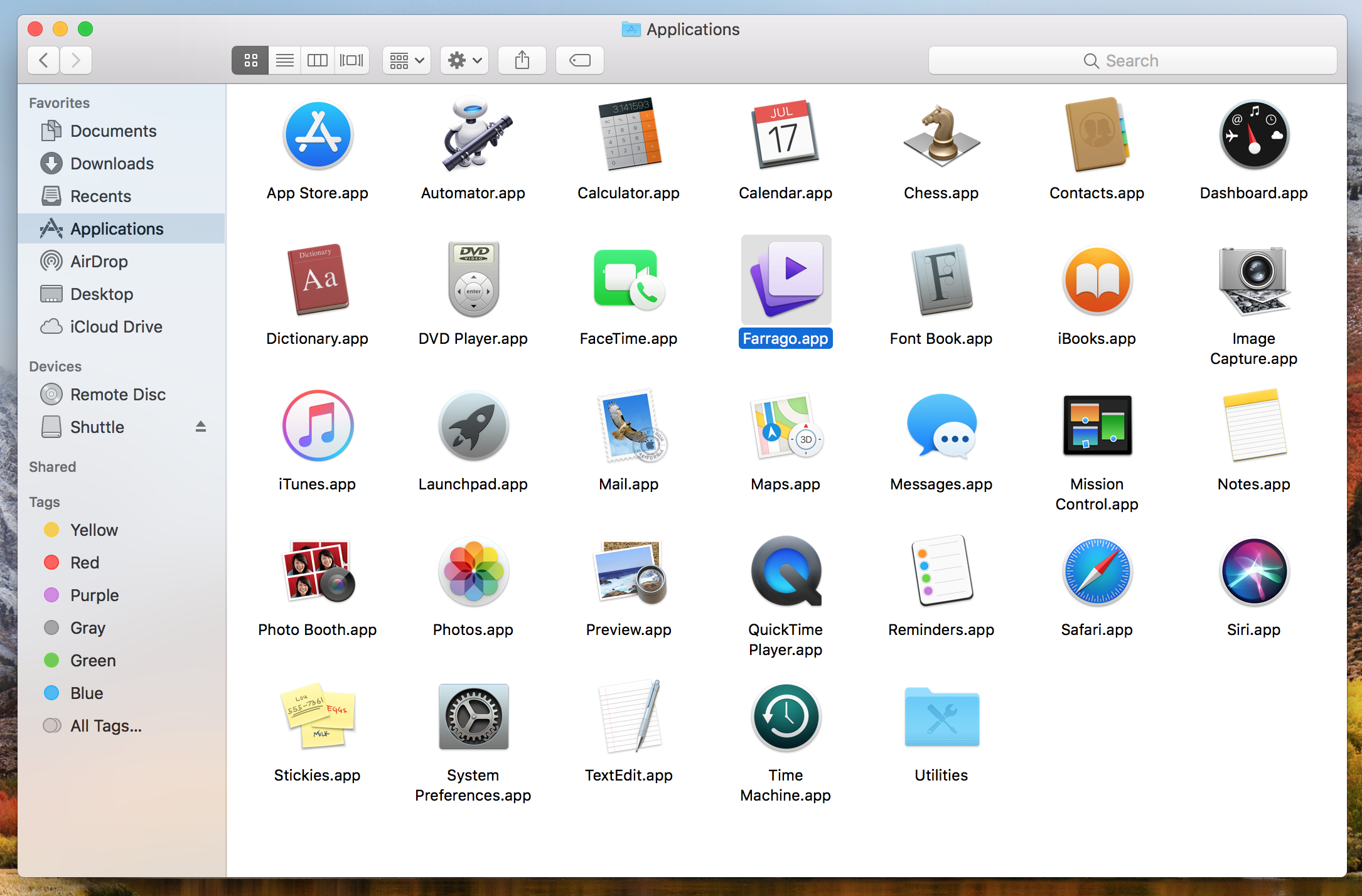Select the iBooks app icon

tap(1097, 280)
